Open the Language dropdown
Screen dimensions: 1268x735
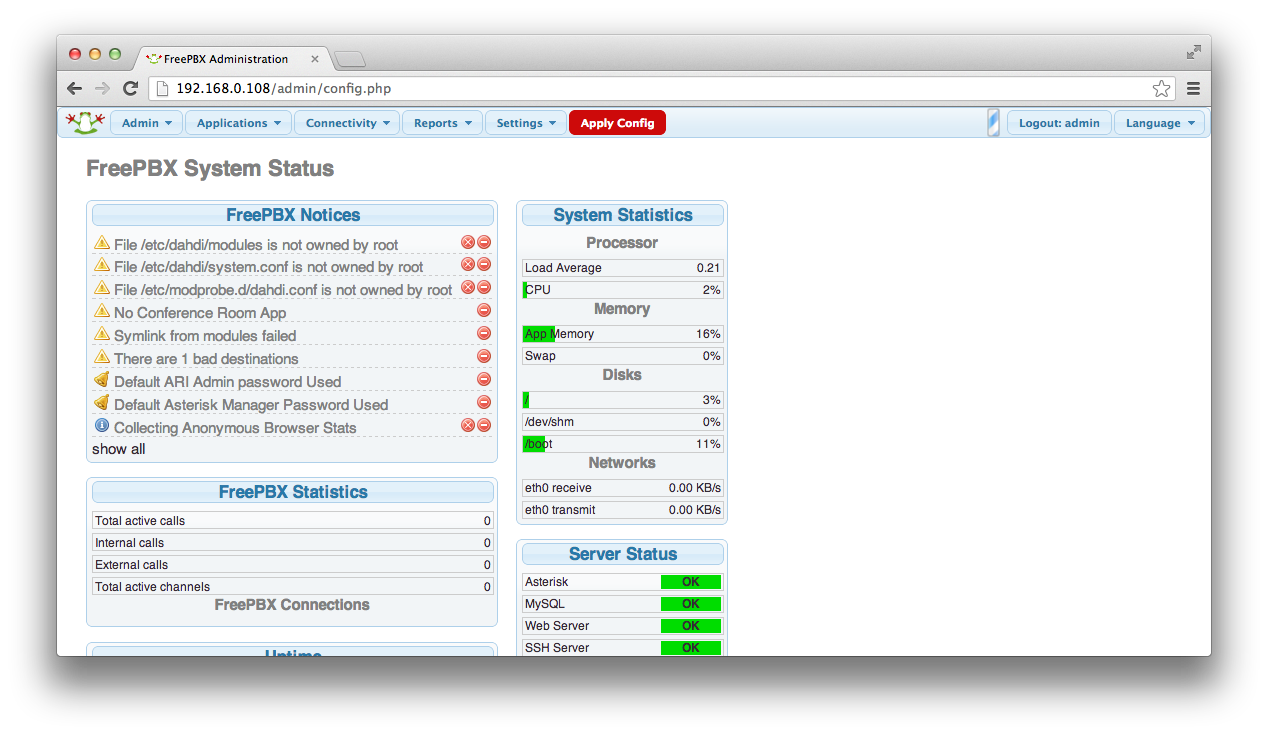pos(1159,123)
